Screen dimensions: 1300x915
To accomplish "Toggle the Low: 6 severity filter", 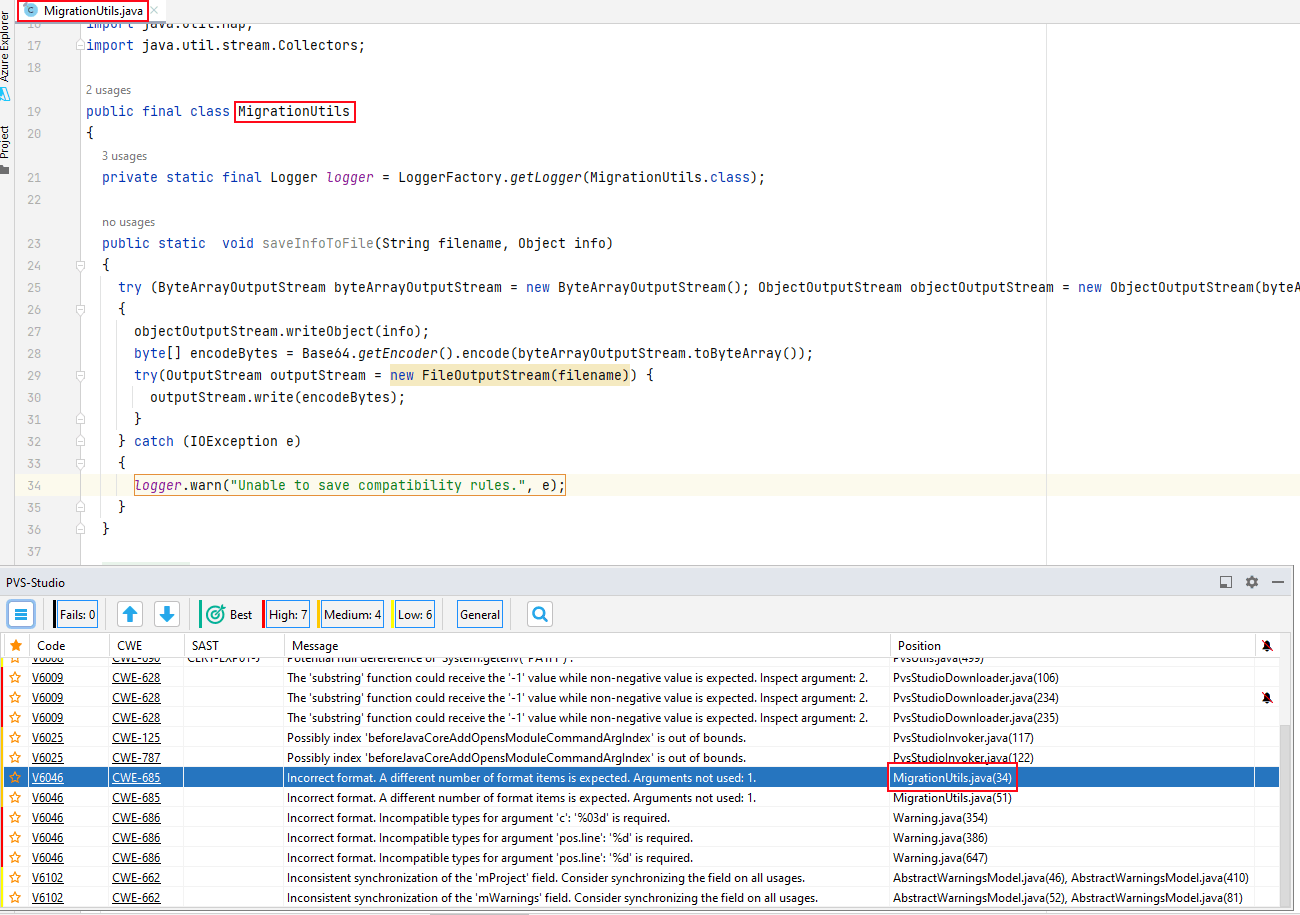I will (414, 614).
